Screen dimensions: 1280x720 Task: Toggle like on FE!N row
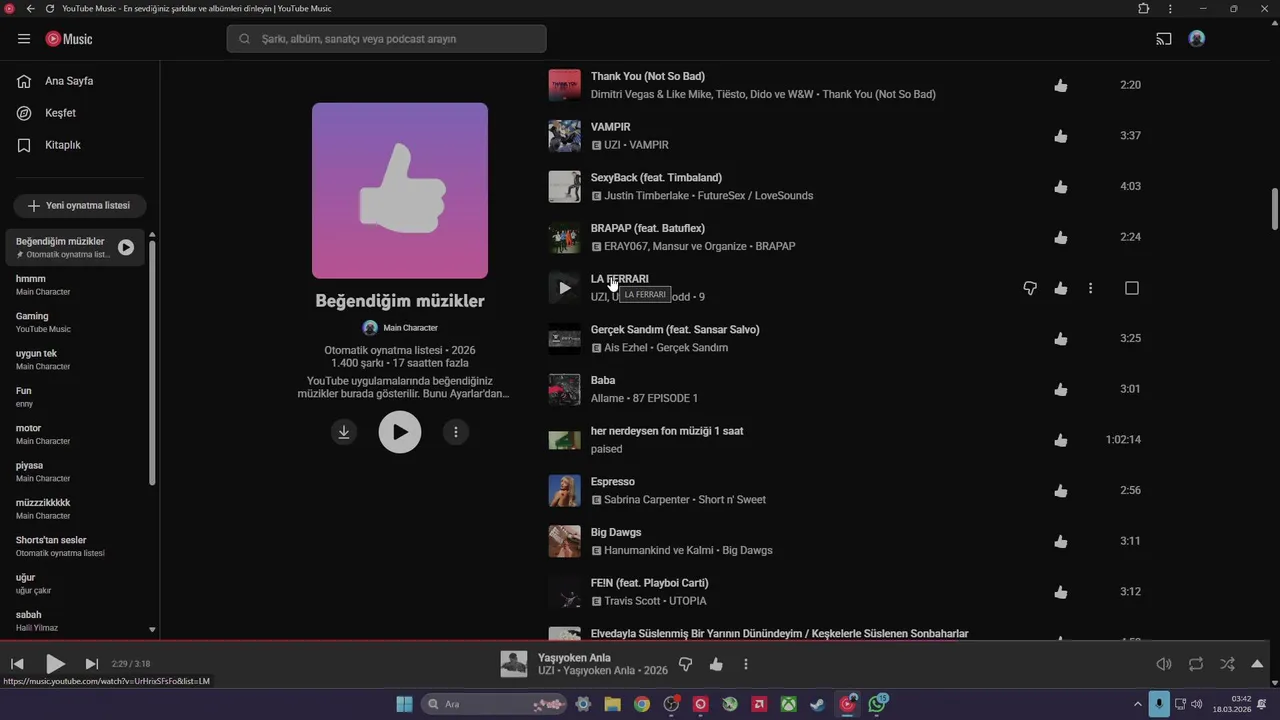[1061, 592]
